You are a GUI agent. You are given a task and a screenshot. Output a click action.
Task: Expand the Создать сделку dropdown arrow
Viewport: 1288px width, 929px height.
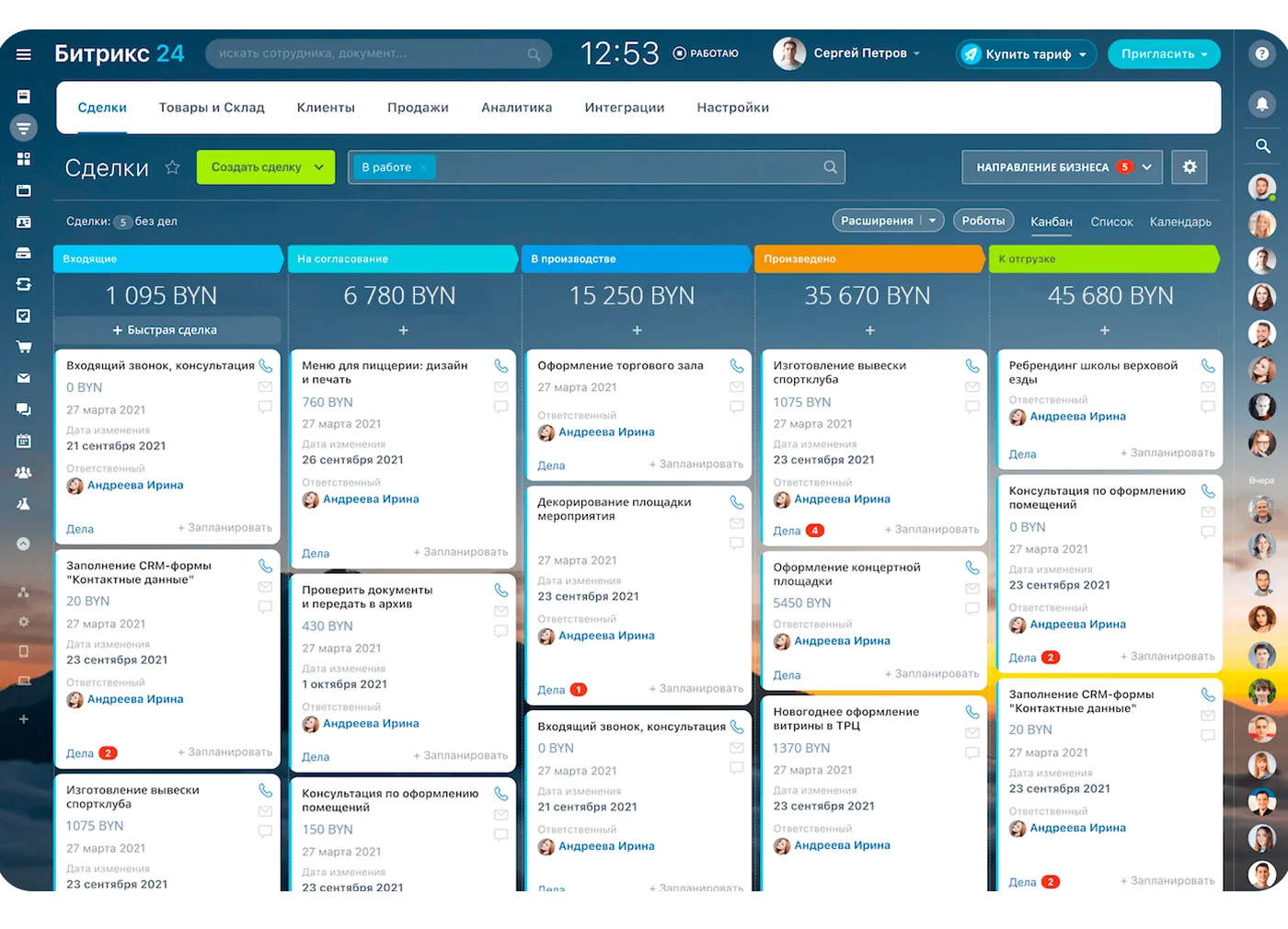[319, 166]
